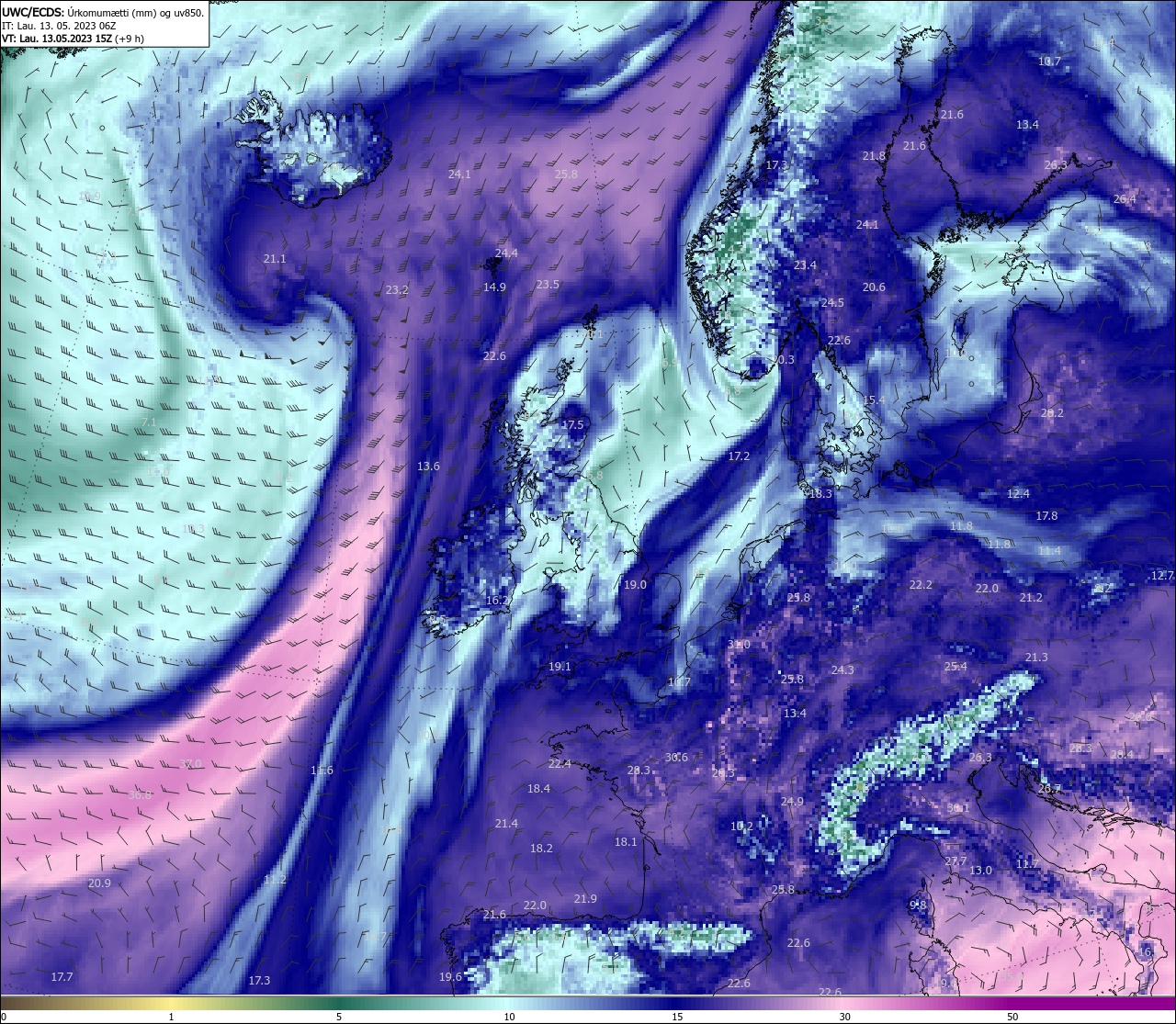1176x1024 pixels.
Task: Click the colour scale tick labeled 50
Action: click(1012, 1017)
